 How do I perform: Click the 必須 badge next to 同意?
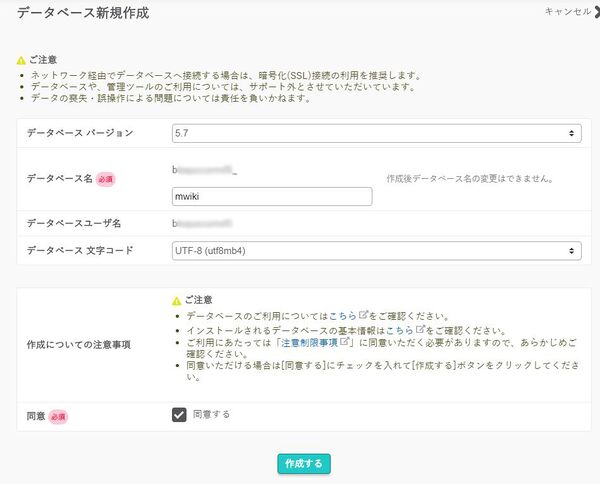point(58,417)
